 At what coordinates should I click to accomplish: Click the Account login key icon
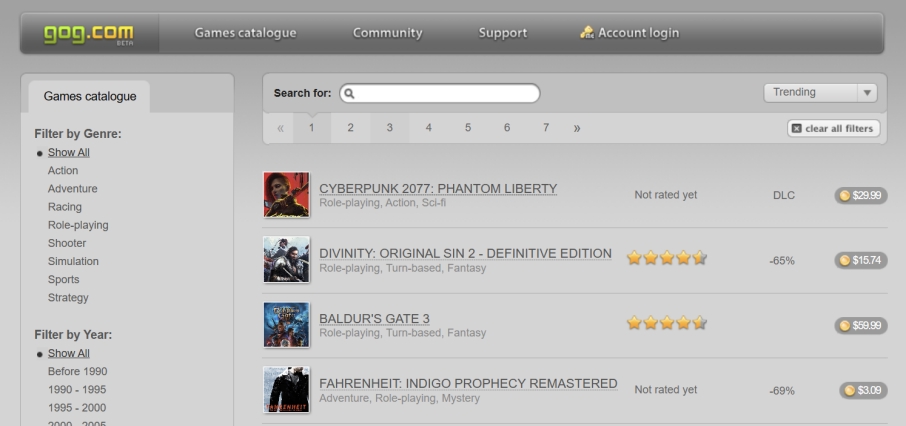587,32
